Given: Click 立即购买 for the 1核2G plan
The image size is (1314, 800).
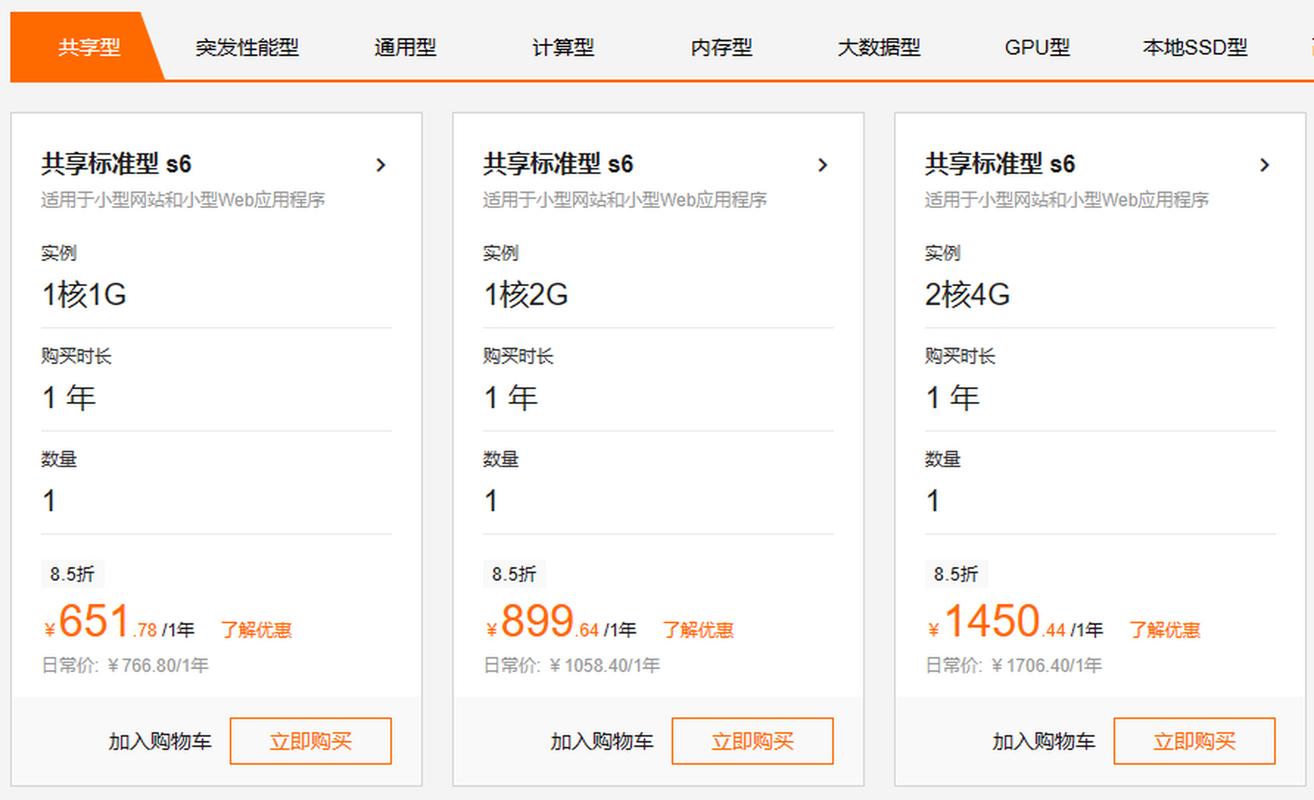Looking at the screenshot, I should [x=752, y=741].
